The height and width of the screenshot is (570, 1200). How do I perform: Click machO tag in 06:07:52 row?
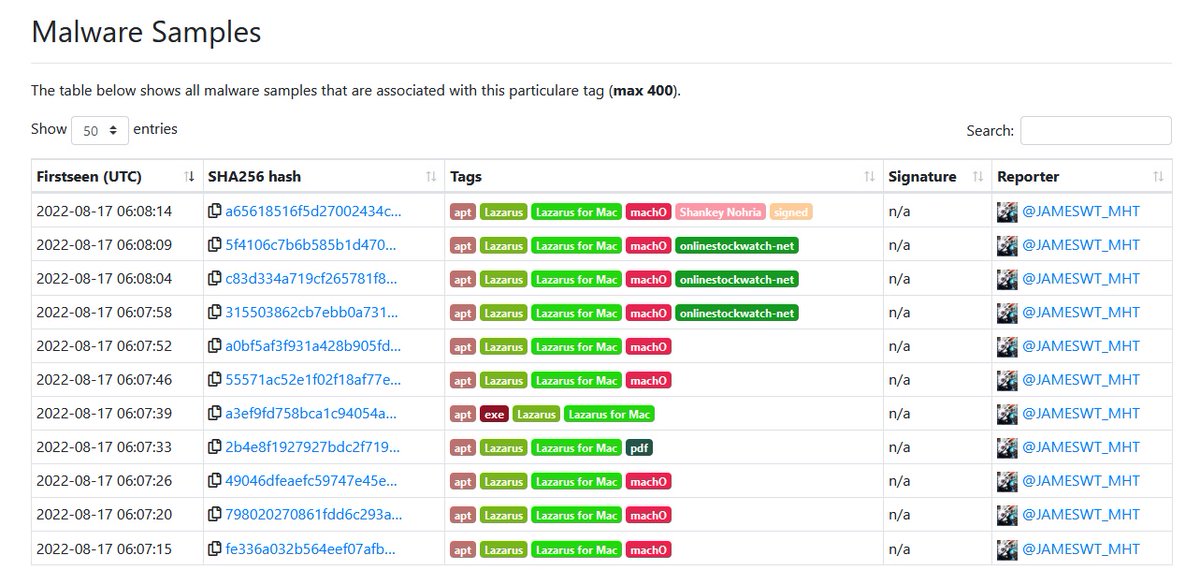pos(648,348)
